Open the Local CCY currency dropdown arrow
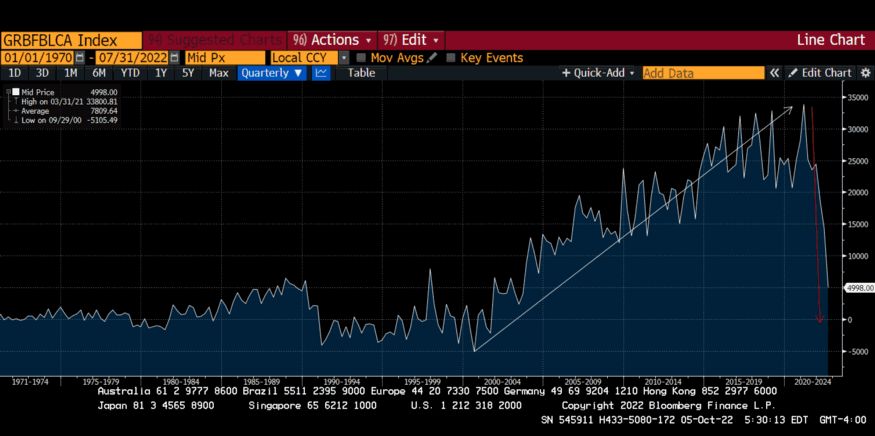The width and height of the screenshot is (875, 436). click(x=344, y=58)
